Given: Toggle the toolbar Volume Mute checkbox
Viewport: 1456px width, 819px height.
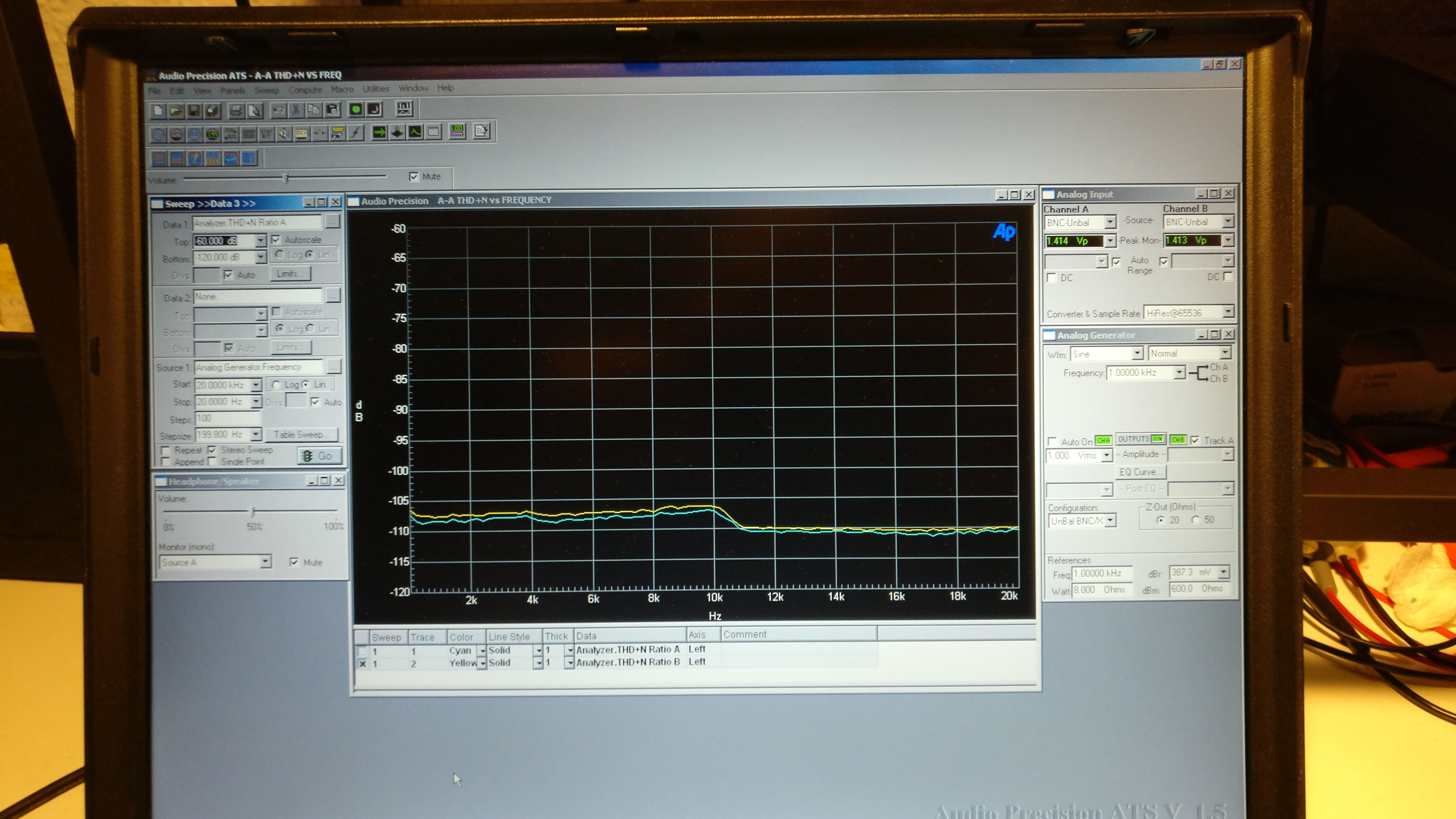Looking at the screenshot, I should 414,177.
